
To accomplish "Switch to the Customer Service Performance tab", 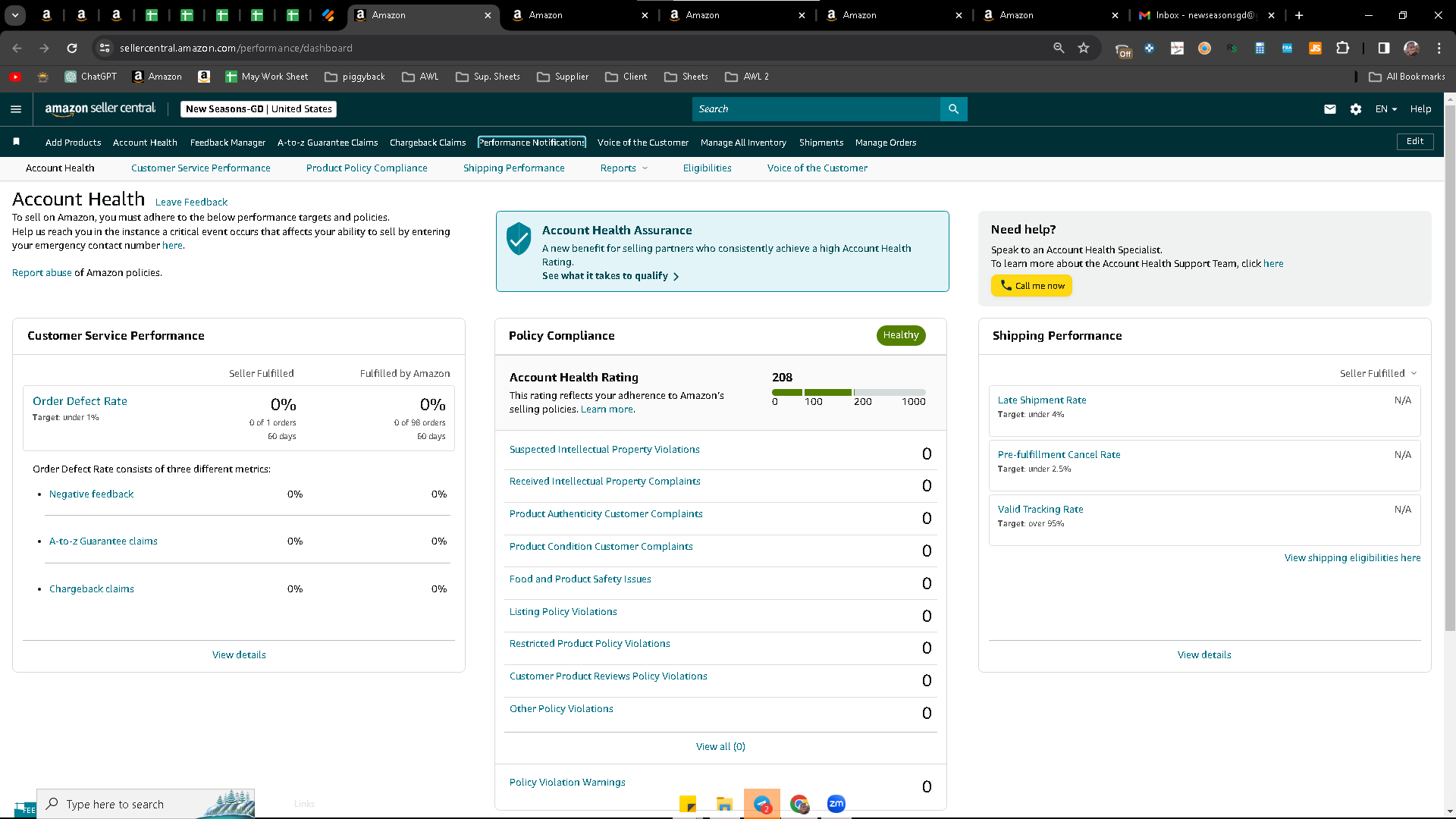I will click(201, 168).
